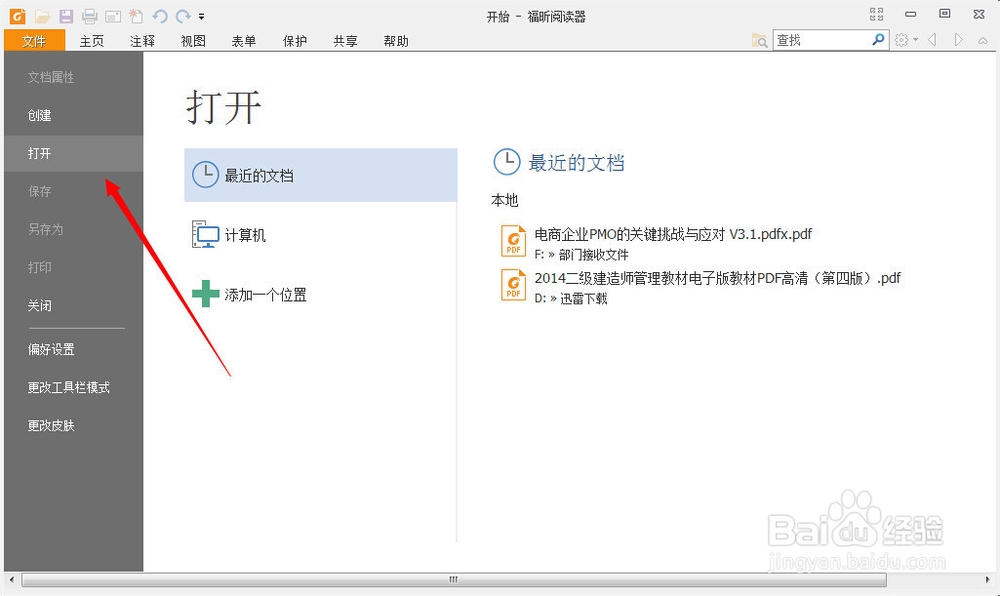Open the 视图 menu tab
This screenshot has width=1000, height=596.
193,41
